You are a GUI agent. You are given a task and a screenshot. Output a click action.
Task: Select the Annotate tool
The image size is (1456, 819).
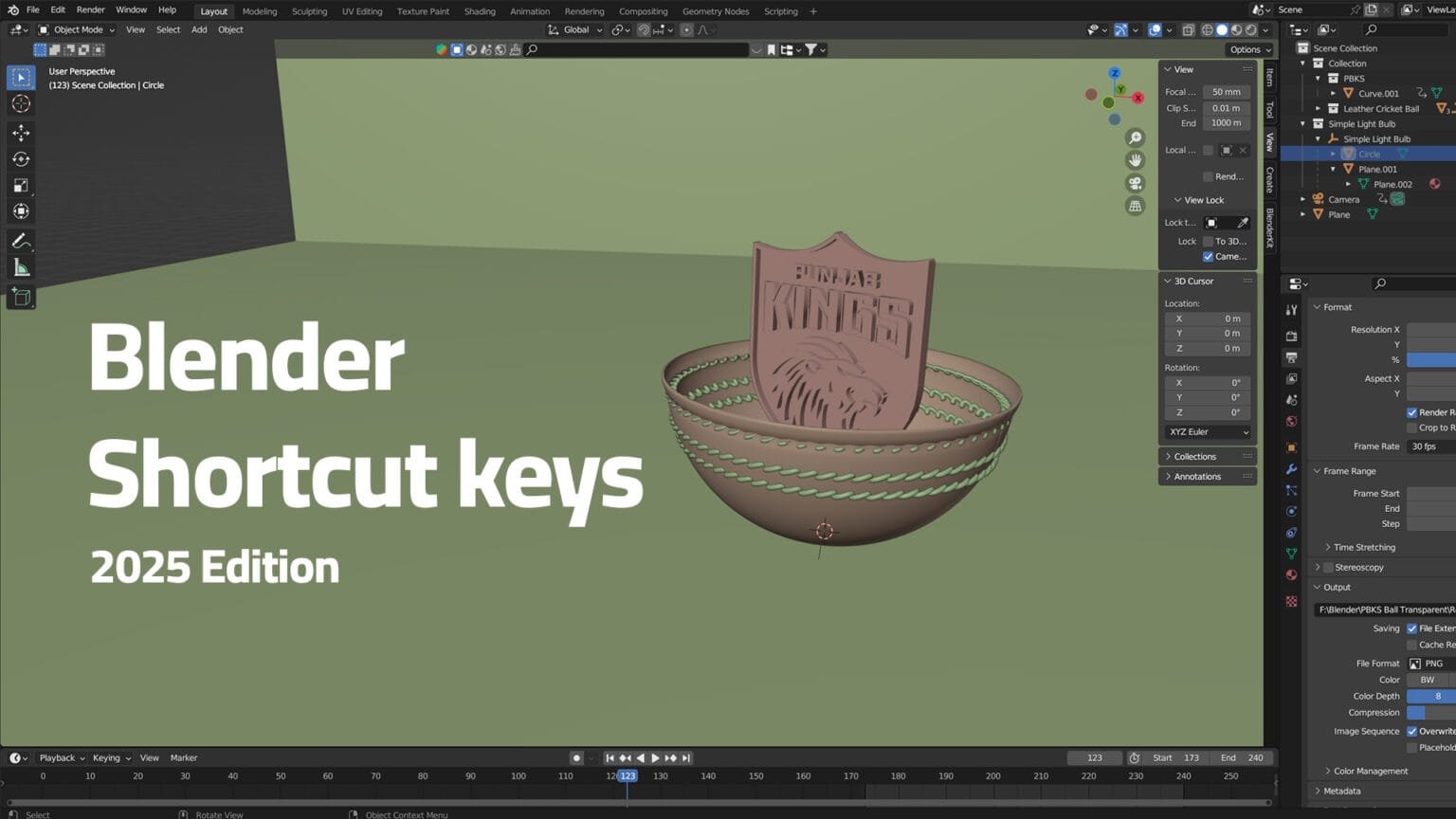21,241
